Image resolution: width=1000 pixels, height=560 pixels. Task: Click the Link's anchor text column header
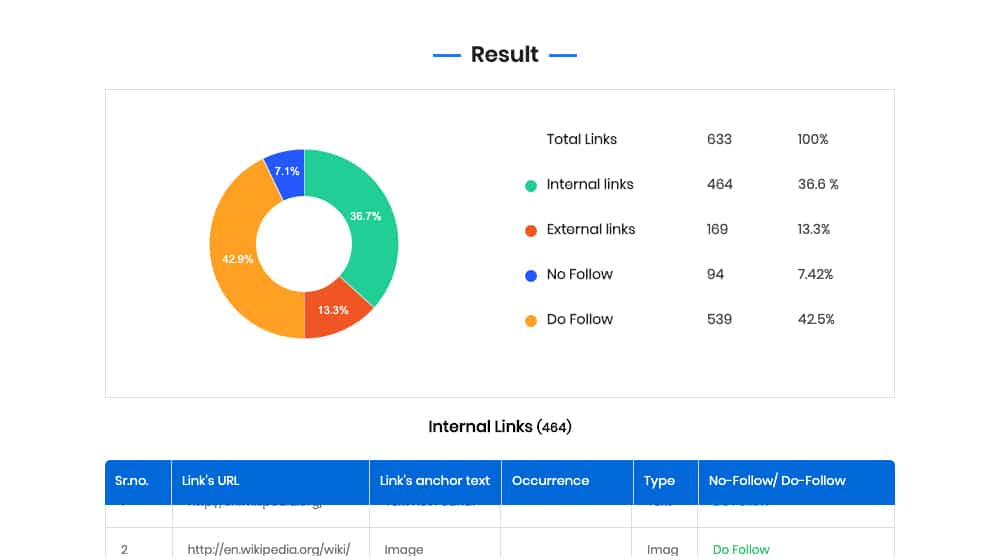(x=435, y=481)
